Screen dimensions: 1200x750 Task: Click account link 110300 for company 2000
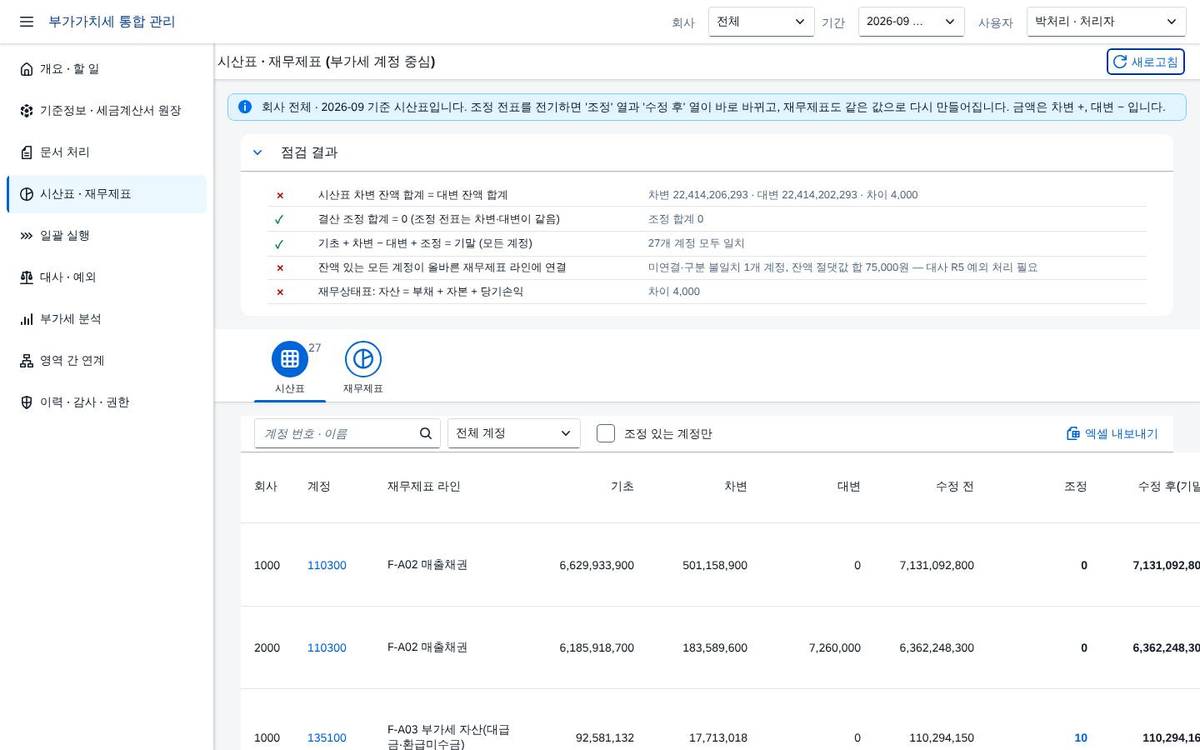(327, 648)
